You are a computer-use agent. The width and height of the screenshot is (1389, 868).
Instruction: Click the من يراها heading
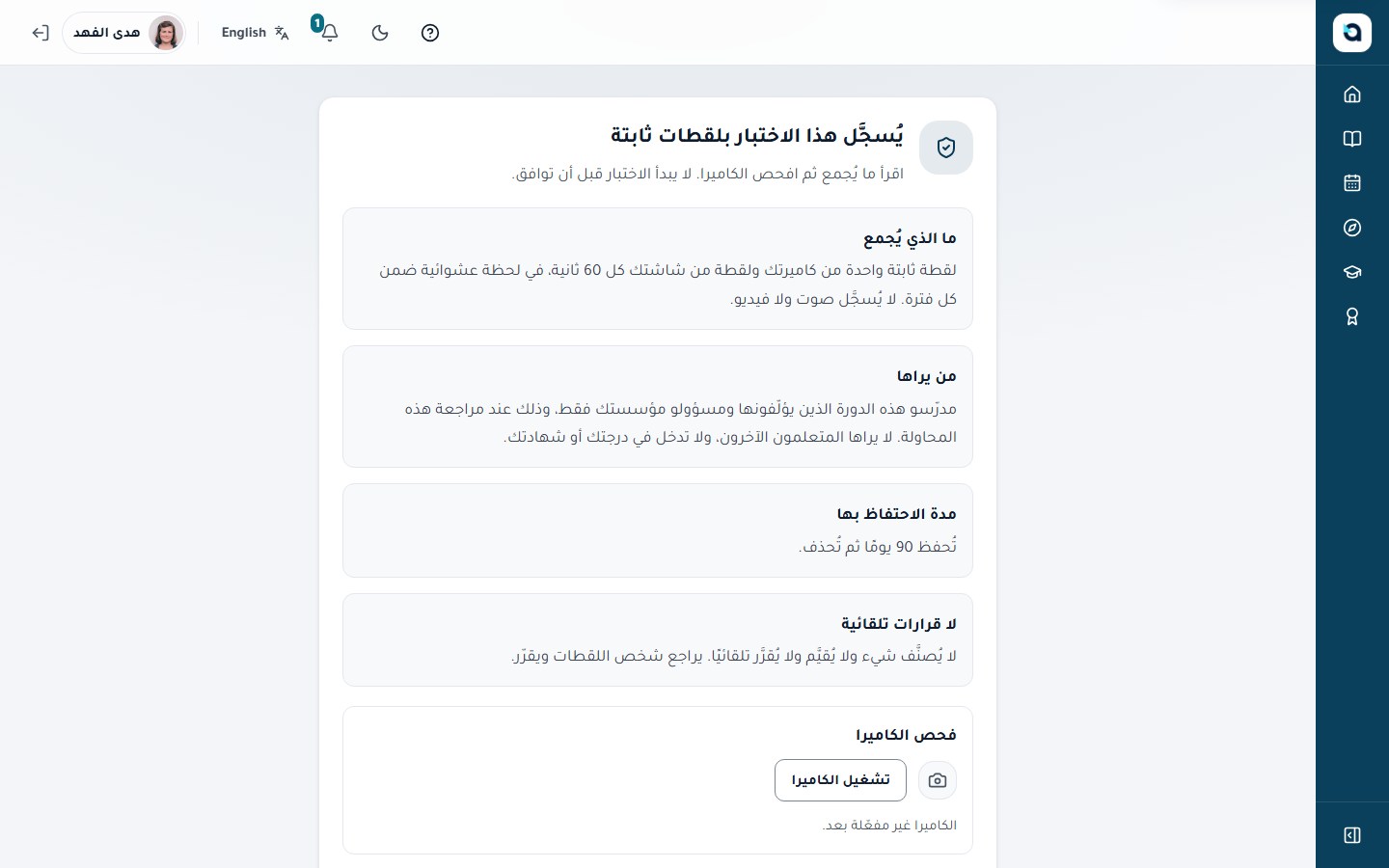point(927,376)
